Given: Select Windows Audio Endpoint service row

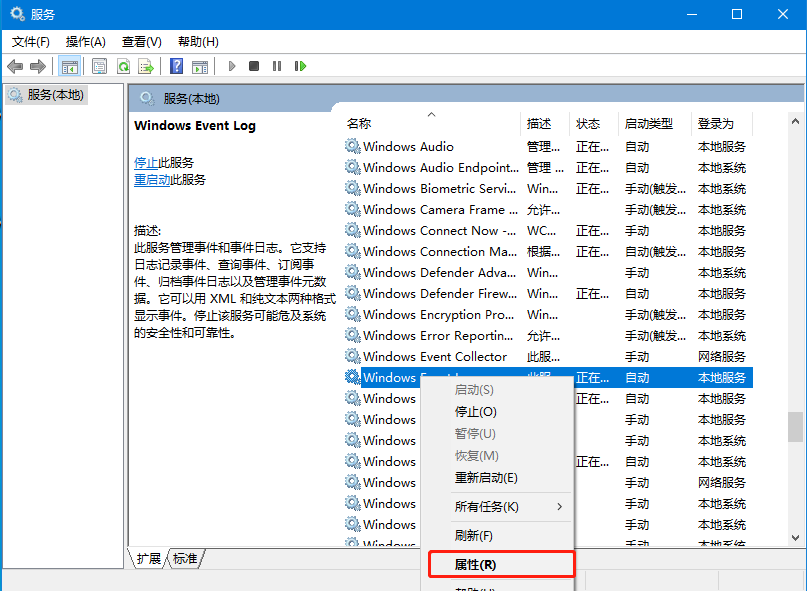Looking at the screenshot, I should pos(548,168).
